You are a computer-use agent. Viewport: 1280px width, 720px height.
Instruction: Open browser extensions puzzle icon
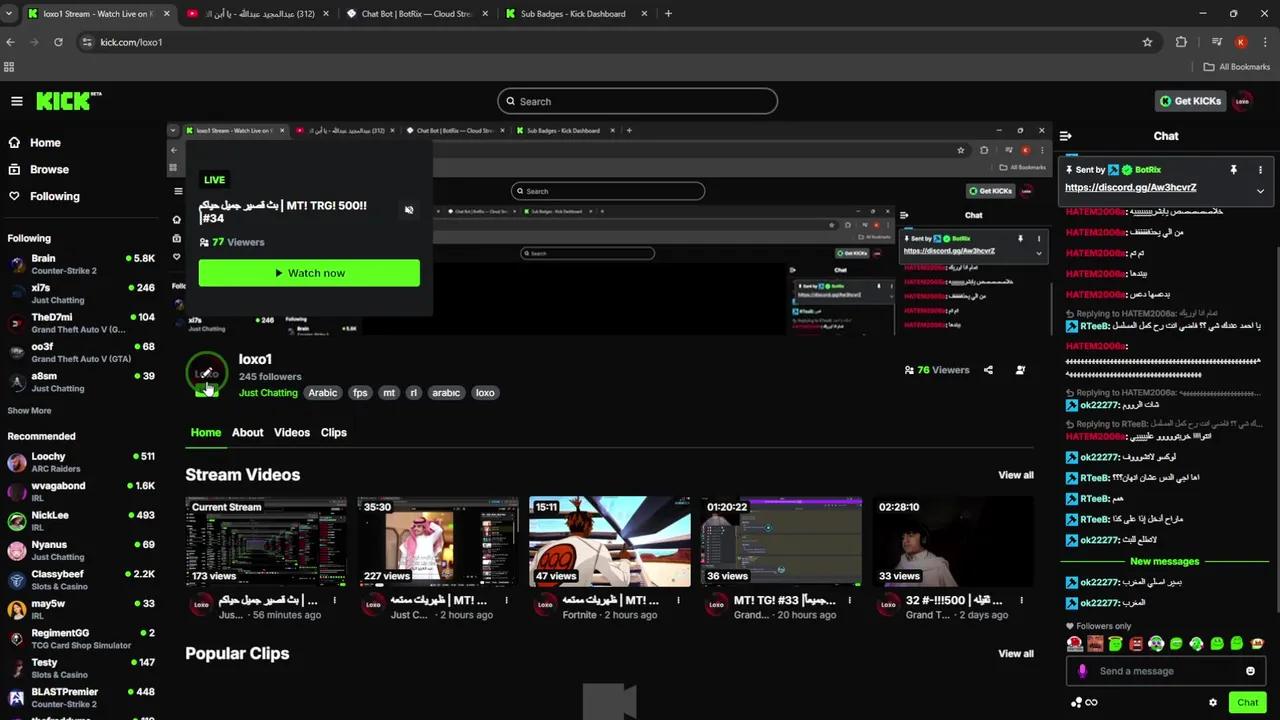pos(1181,42)
